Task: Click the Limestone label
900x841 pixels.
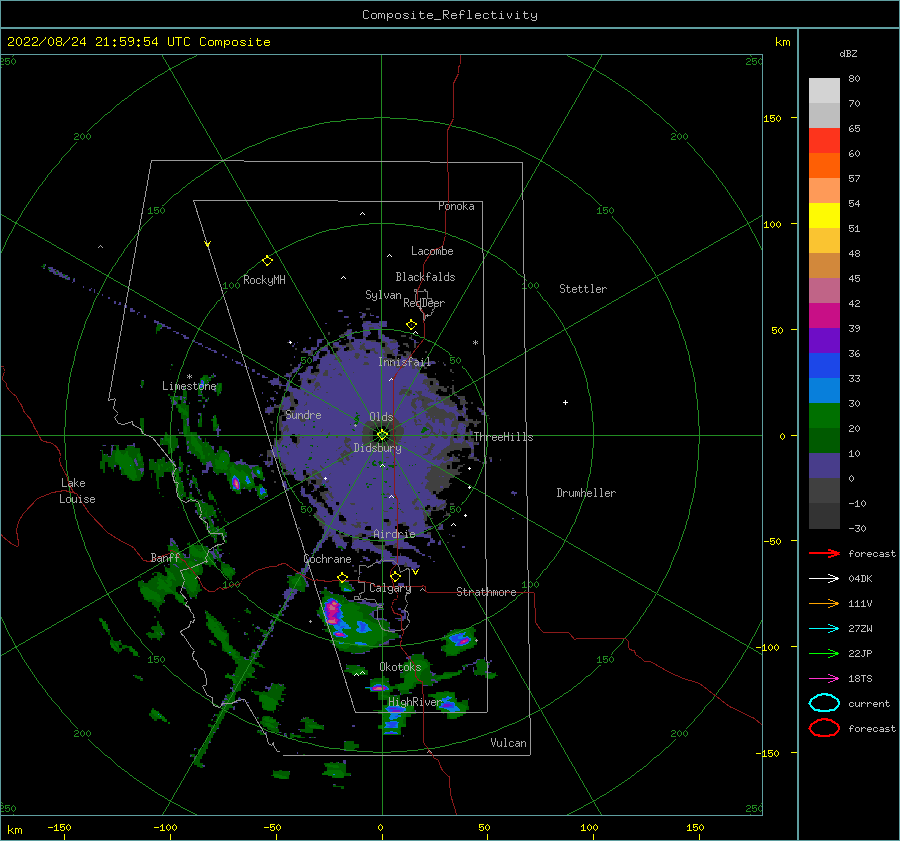Action: [x=189, y=386]
